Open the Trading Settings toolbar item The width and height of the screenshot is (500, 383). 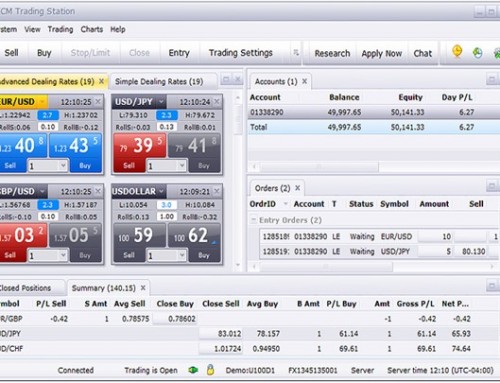point(240,53)
